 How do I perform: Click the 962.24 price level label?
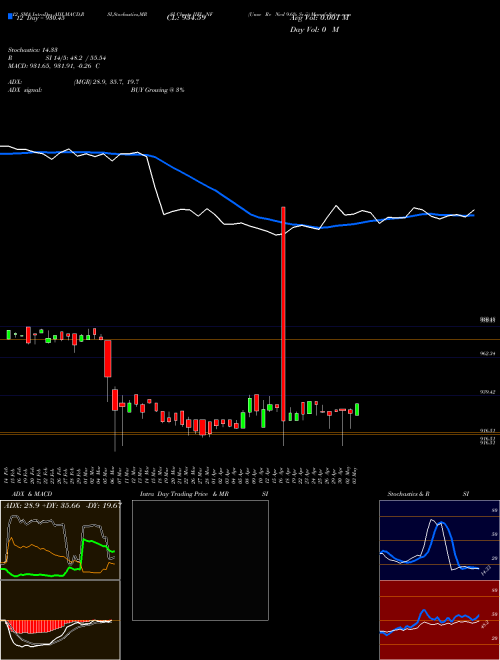tap(487, 354)
